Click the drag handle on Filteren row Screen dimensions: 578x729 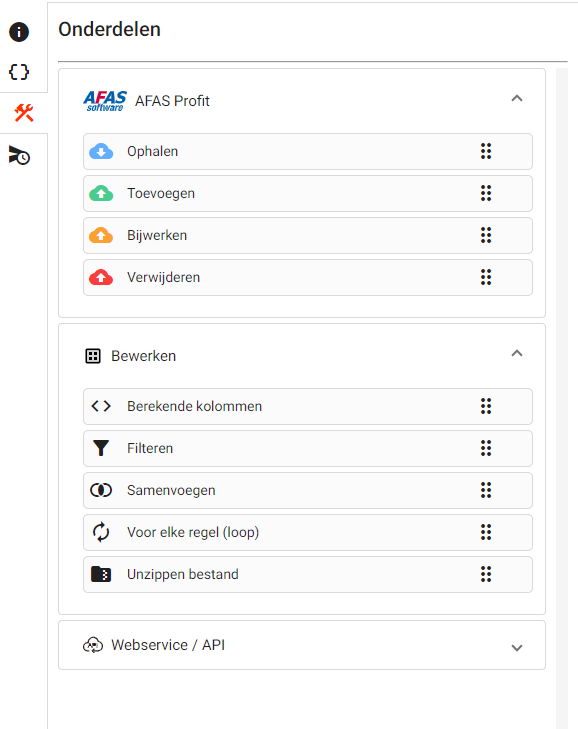click(x=486, y=448)
